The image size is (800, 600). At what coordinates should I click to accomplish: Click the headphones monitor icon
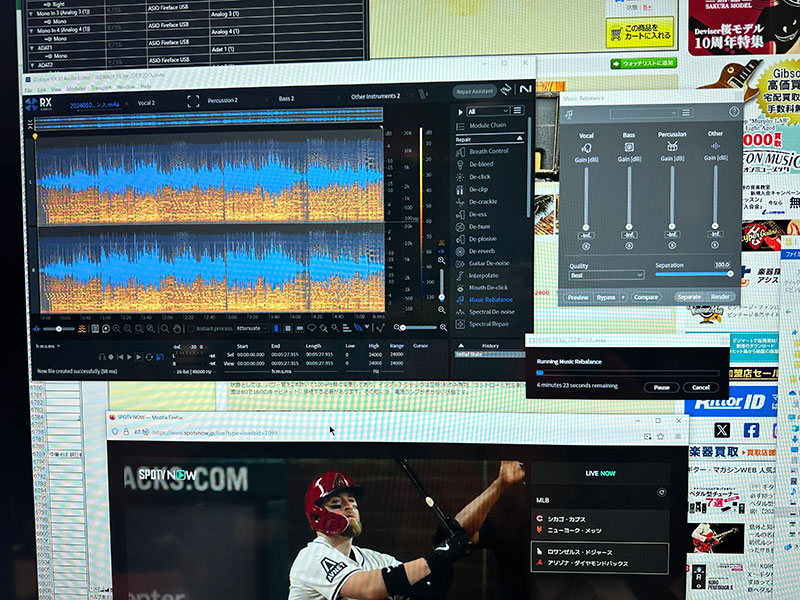[102, 357]
